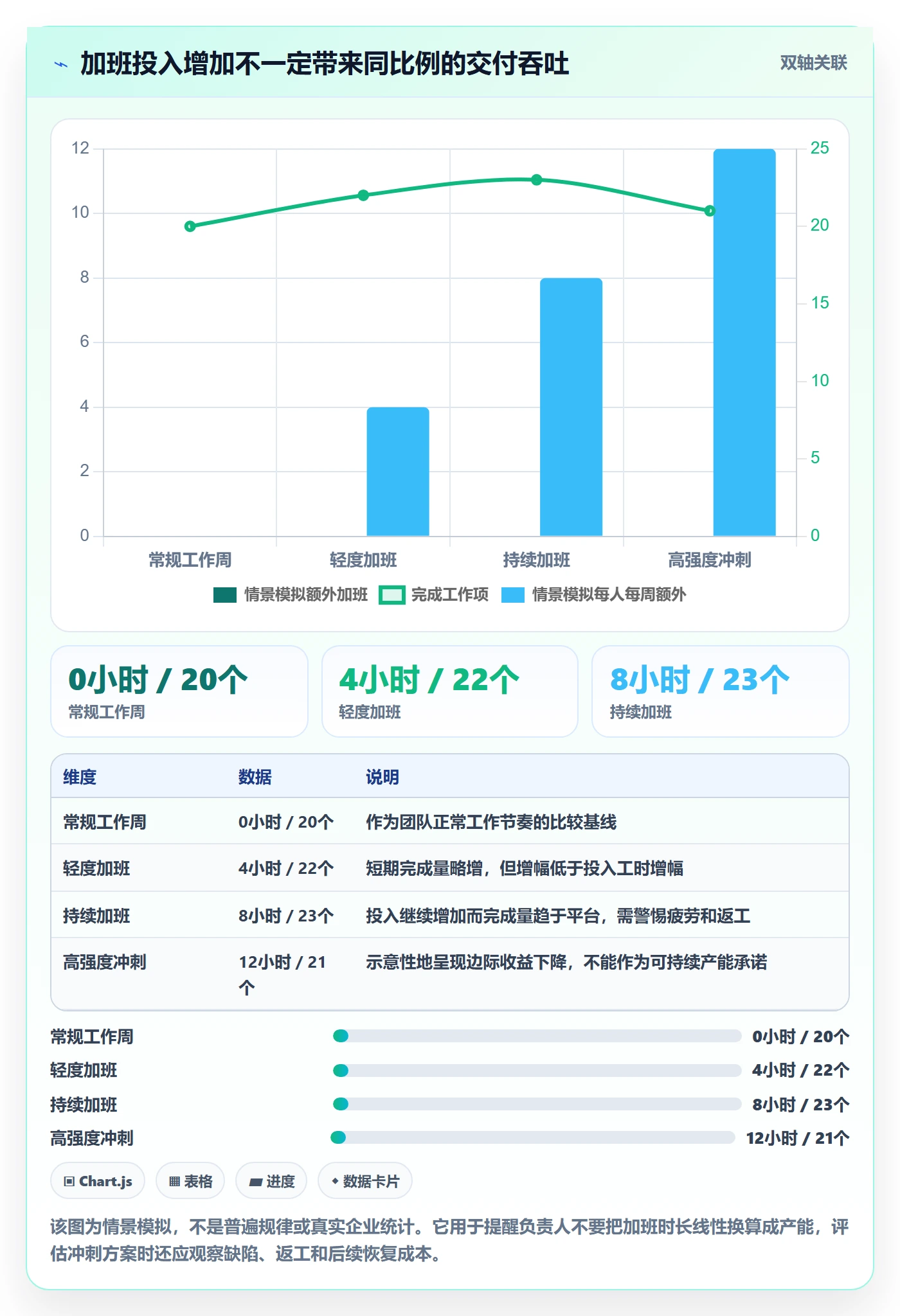Viewport: 900px width, 1316px height.
Task: Click the 数据 column header
Action: click(x=255, y=777)
